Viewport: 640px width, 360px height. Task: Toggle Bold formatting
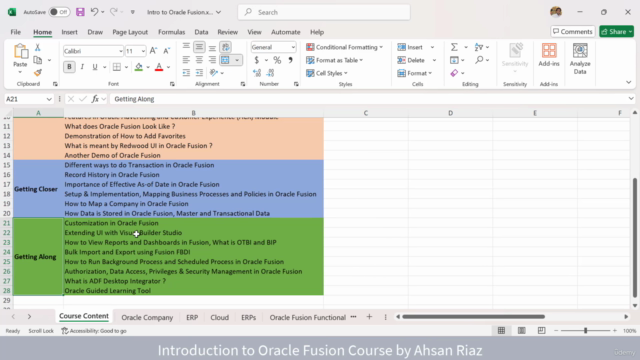tap(69, 67)
